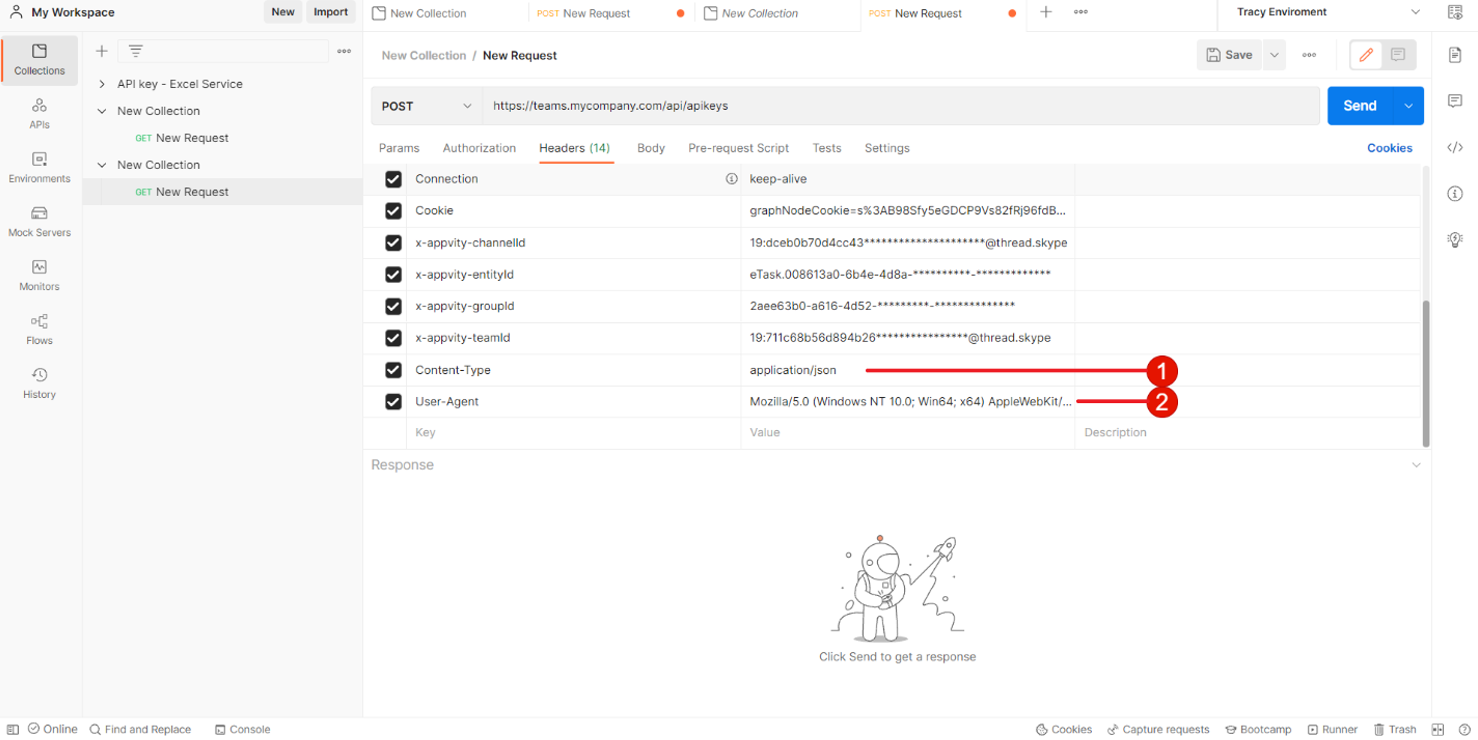Click the plus icon to create new collection

(x=101, y=51)
